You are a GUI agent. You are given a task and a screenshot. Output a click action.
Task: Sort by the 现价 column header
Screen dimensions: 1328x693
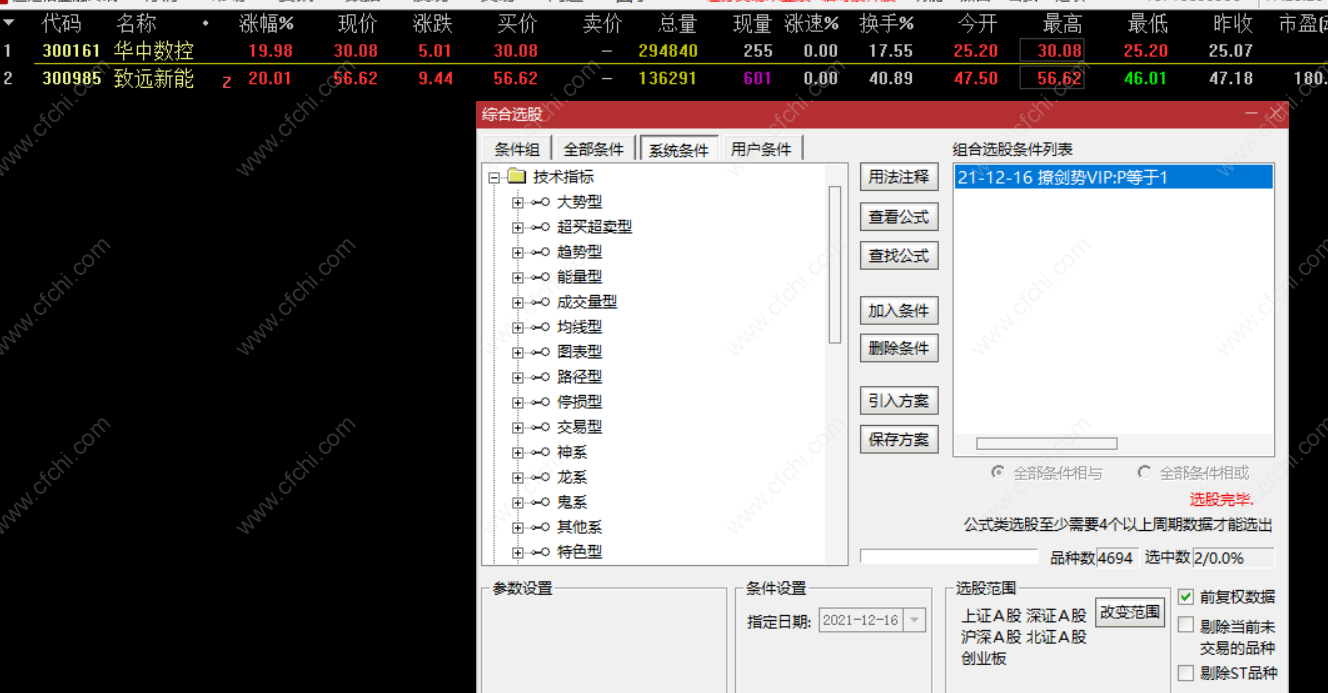(356, 23)
